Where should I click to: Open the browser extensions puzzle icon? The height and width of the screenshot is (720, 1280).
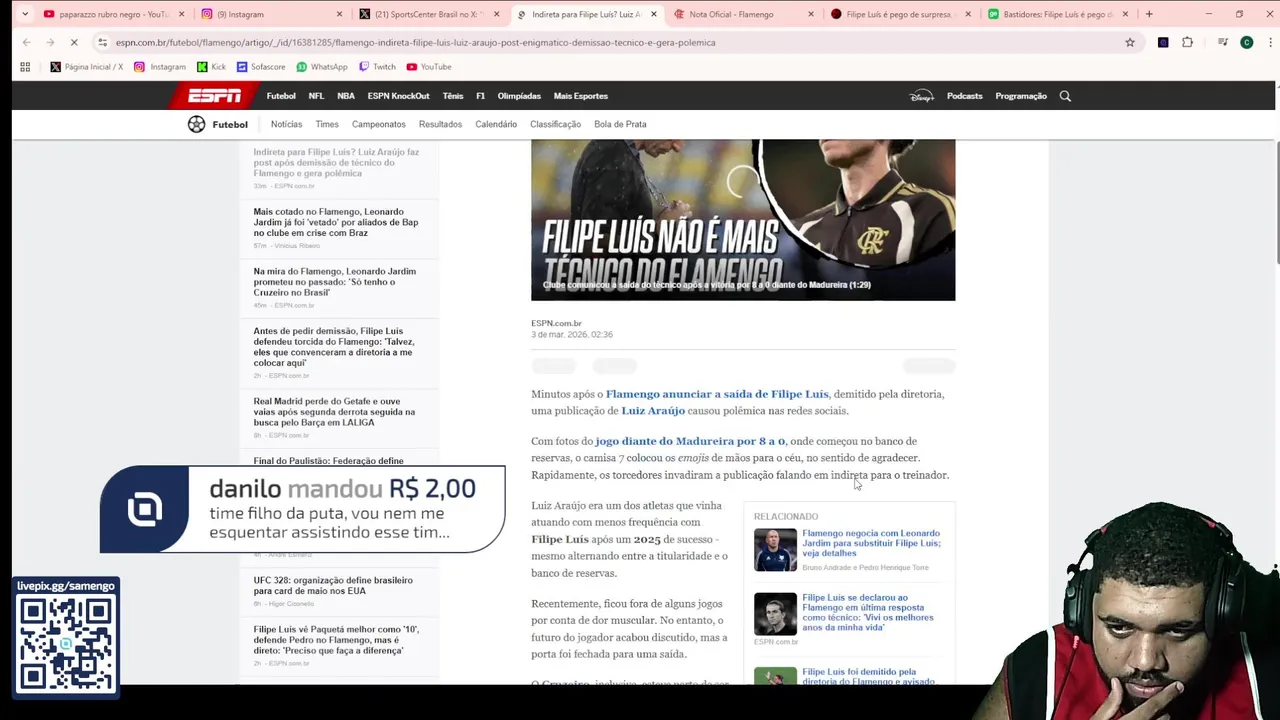pyautogui.click(x=1187, y=42)
